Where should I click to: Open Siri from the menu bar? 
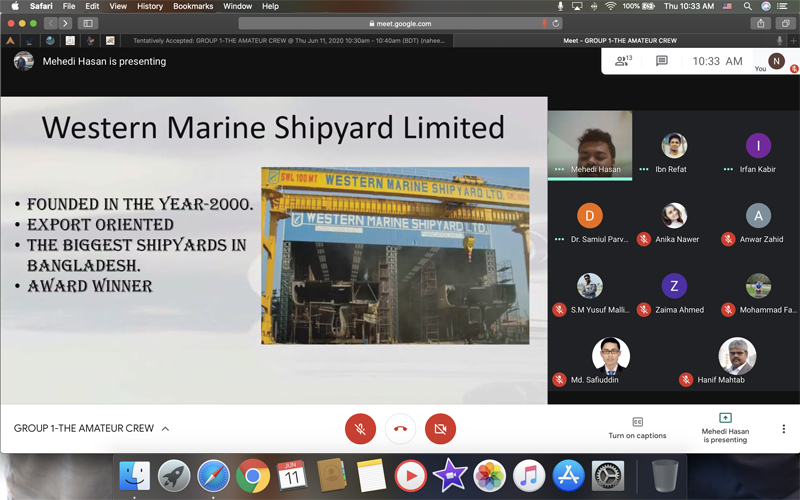click(766, 6)
